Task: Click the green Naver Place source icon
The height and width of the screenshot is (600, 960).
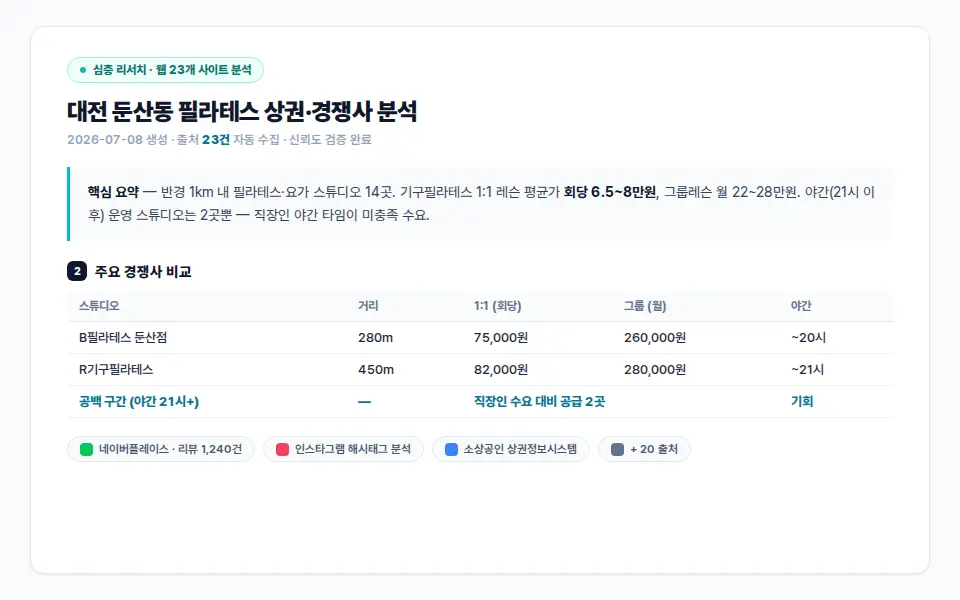Action: click(x=86, y=449)
